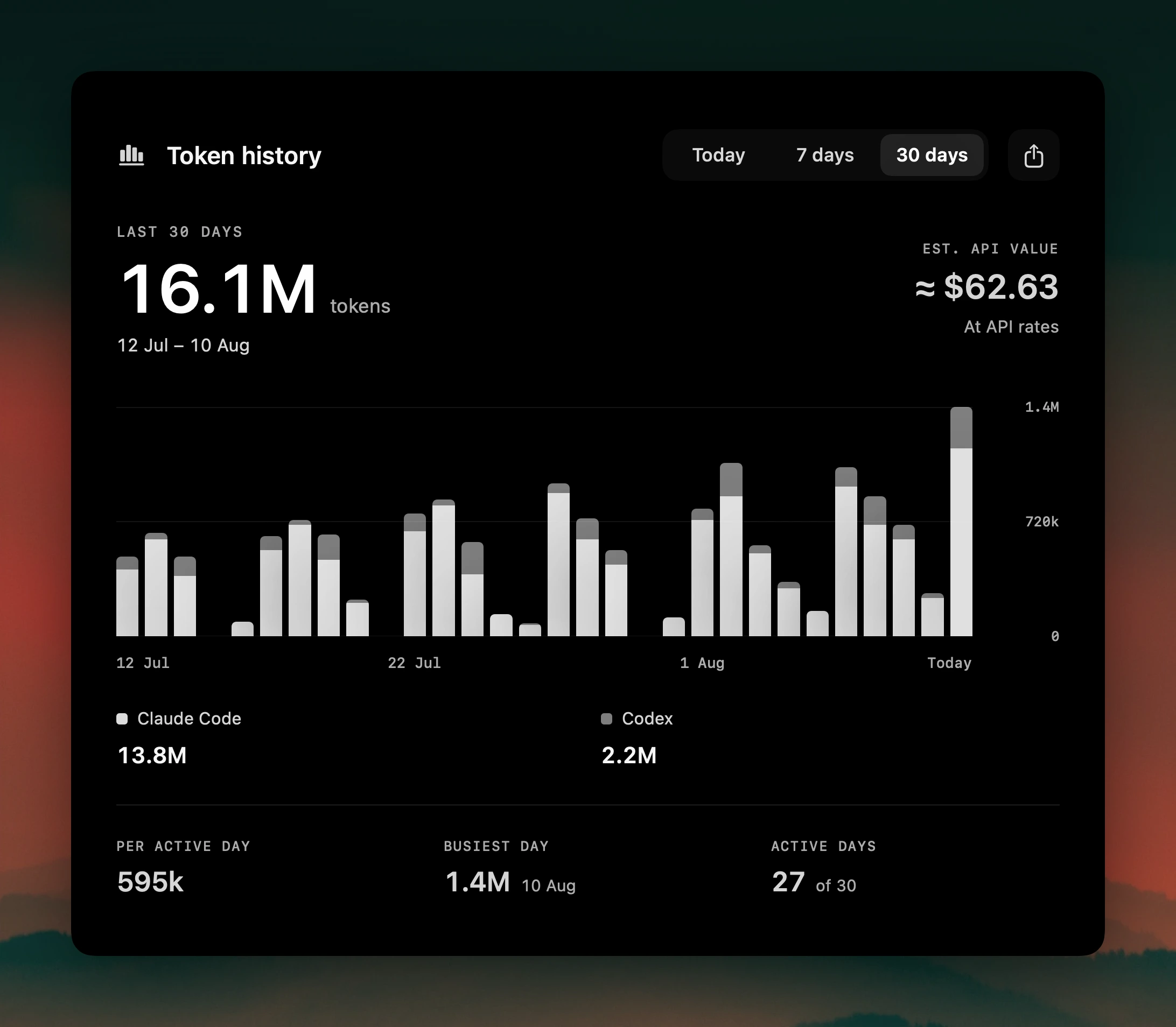Click the 'Today' x-axis label

click(949, 663)
